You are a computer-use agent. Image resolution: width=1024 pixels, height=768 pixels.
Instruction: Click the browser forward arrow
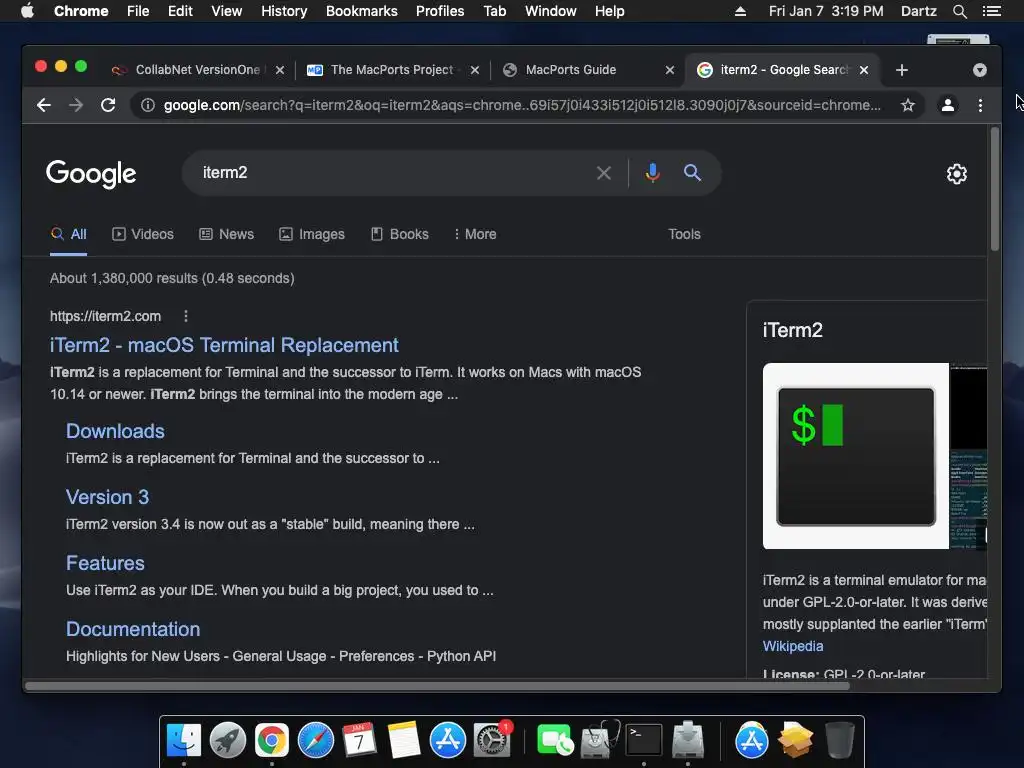pos(76,105)
